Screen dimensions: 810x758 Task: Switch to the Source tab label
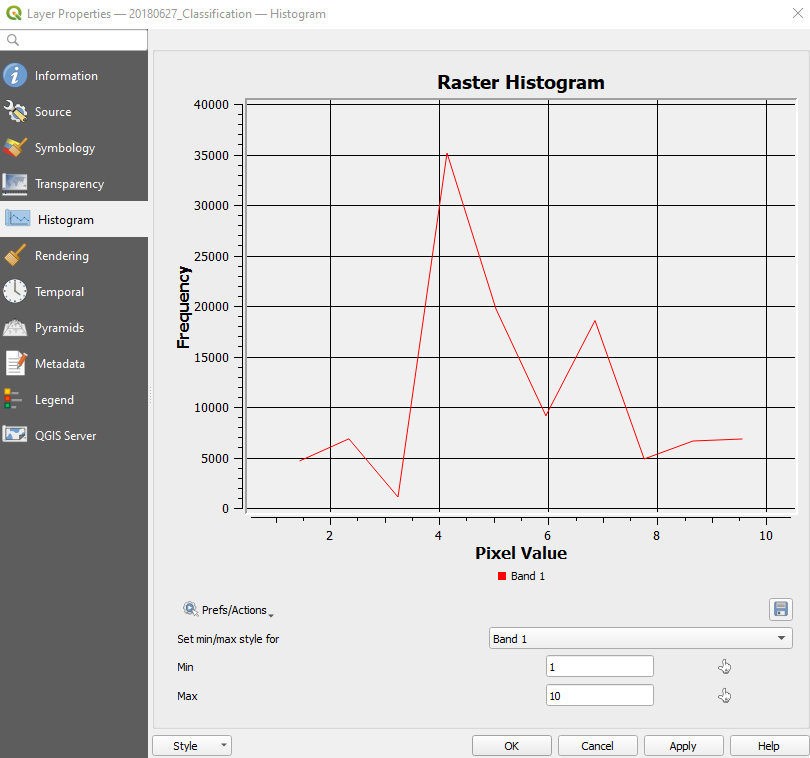(x=53, y=112)
